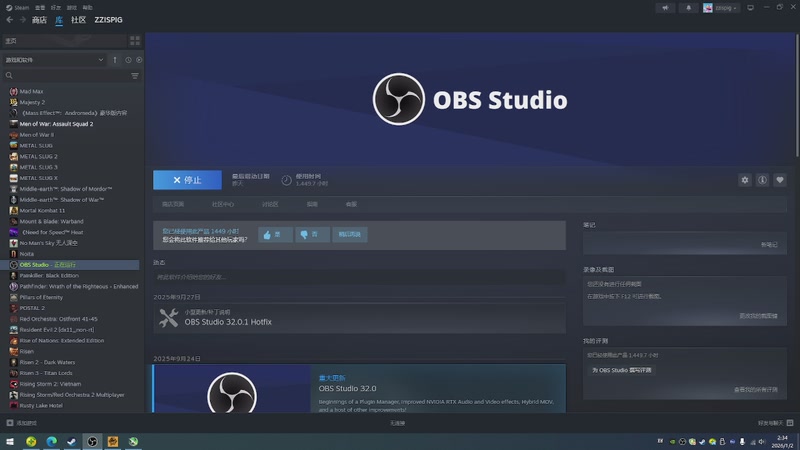Click the main page vertical scrollbar
Image resolution: width=800 pixels, height=450 pixels.
pos(797,95)
